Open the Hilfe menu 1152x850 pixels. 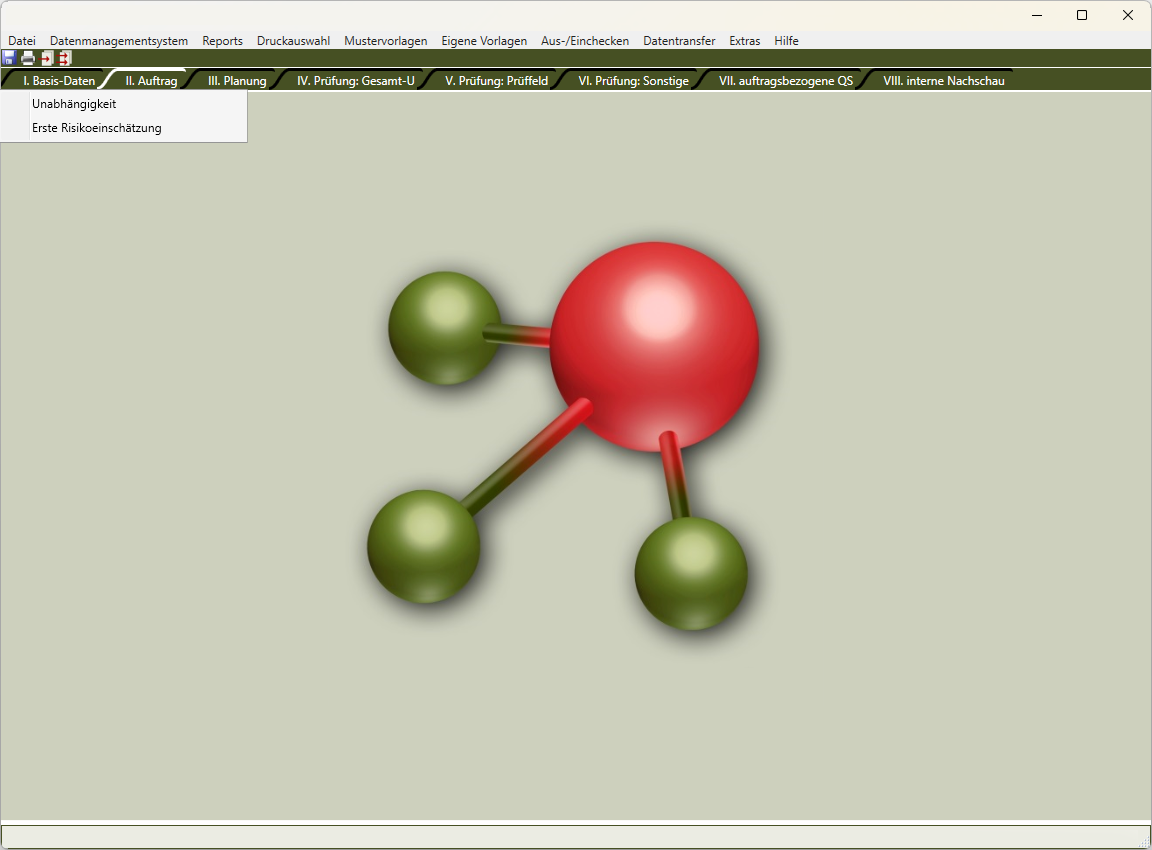(x=786, y=41)
